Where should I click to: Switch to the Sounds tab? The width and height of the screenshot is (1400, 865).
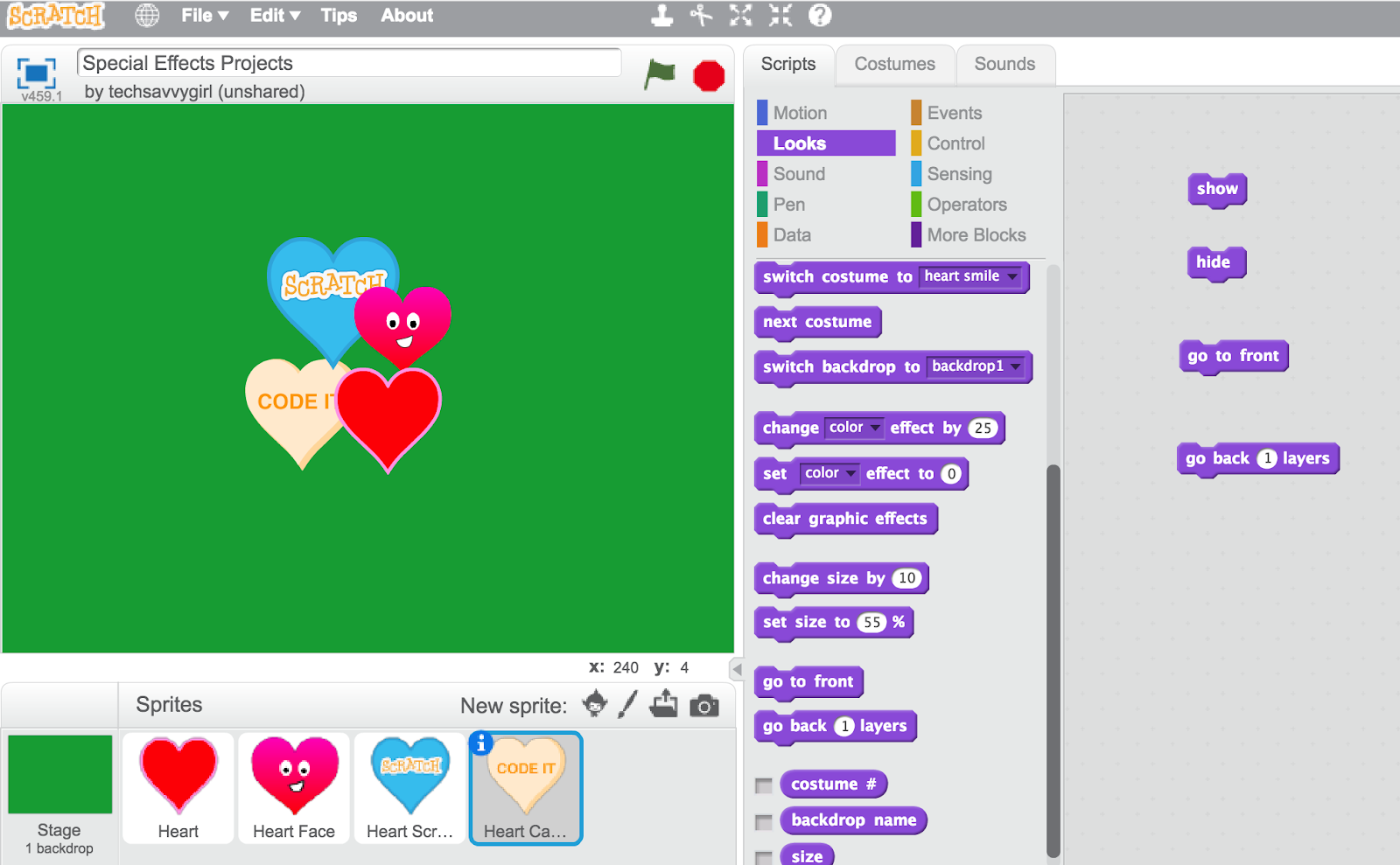pyautogui.click(x=1004, y=64)
